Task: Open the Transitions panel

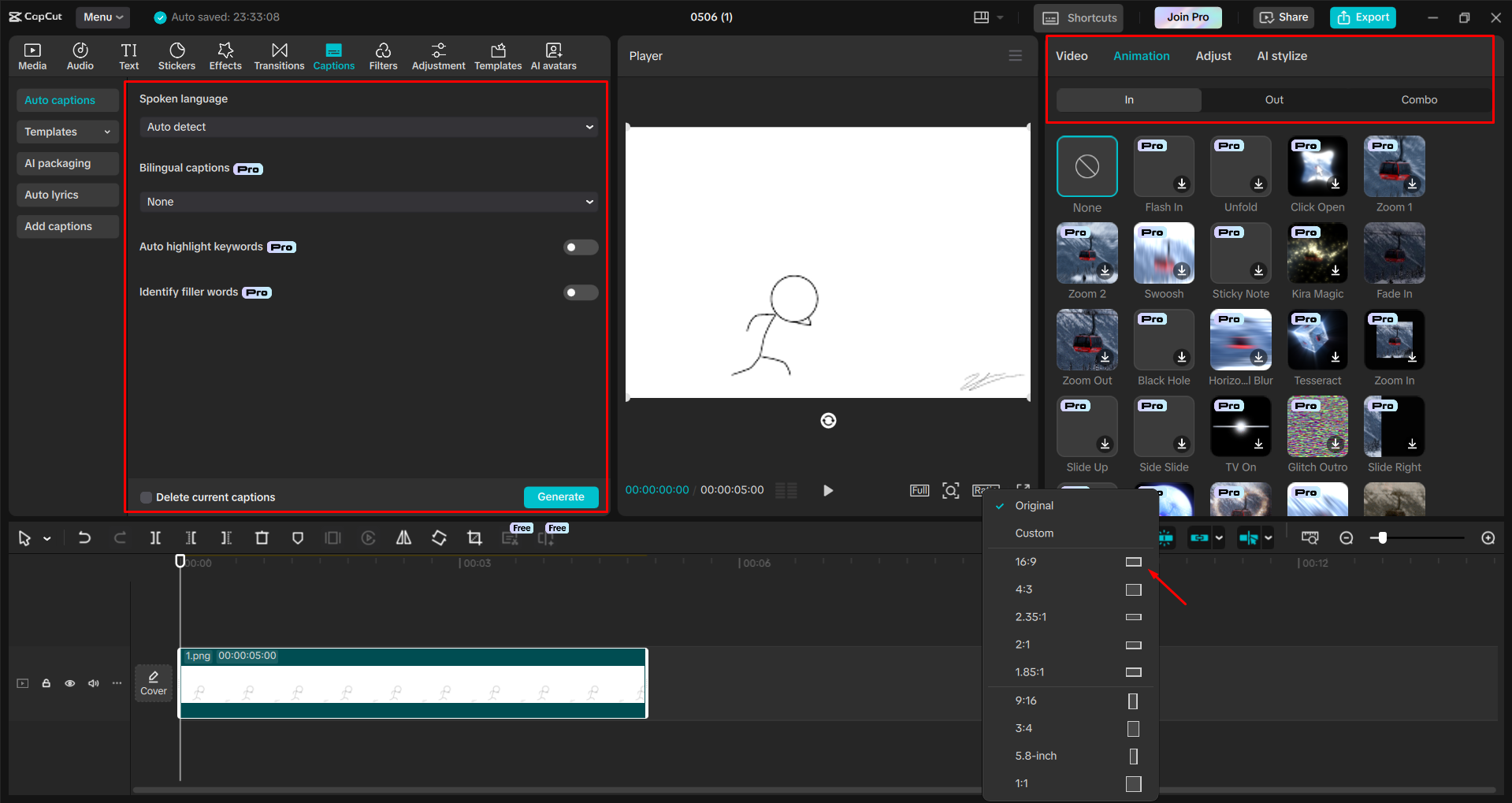Action: (x=279, y=55)
